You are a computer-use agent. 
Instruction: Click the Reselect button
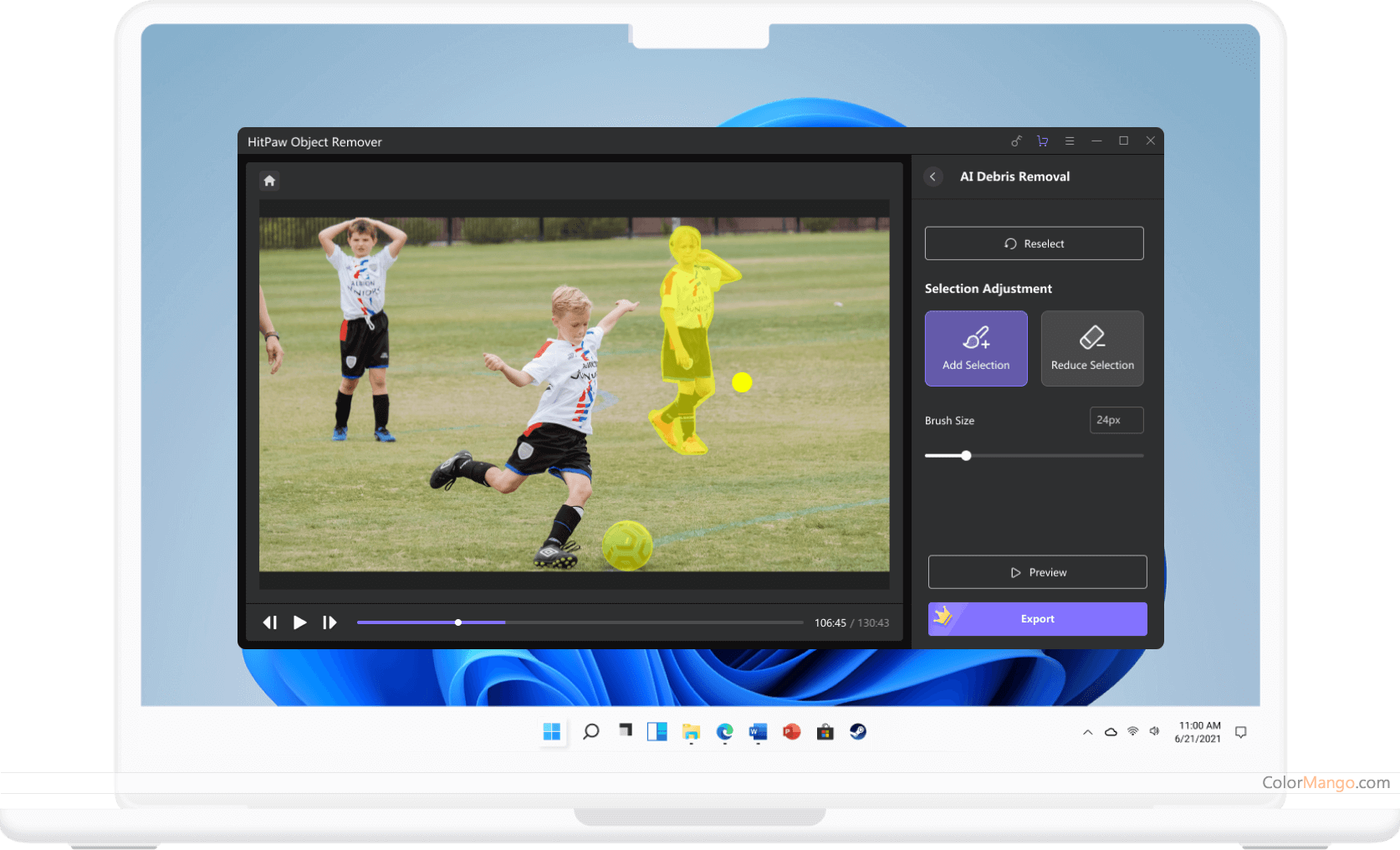point(1034,243)
